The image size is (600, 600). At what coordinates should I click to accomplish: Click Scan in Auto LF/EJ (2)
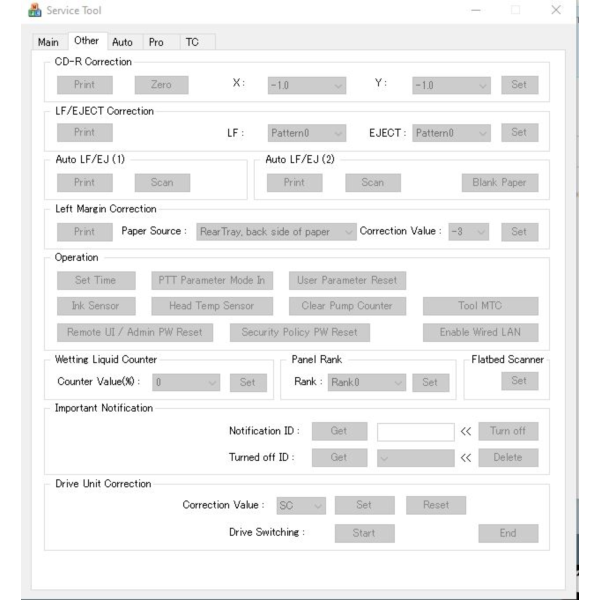[x=373, y=183]
